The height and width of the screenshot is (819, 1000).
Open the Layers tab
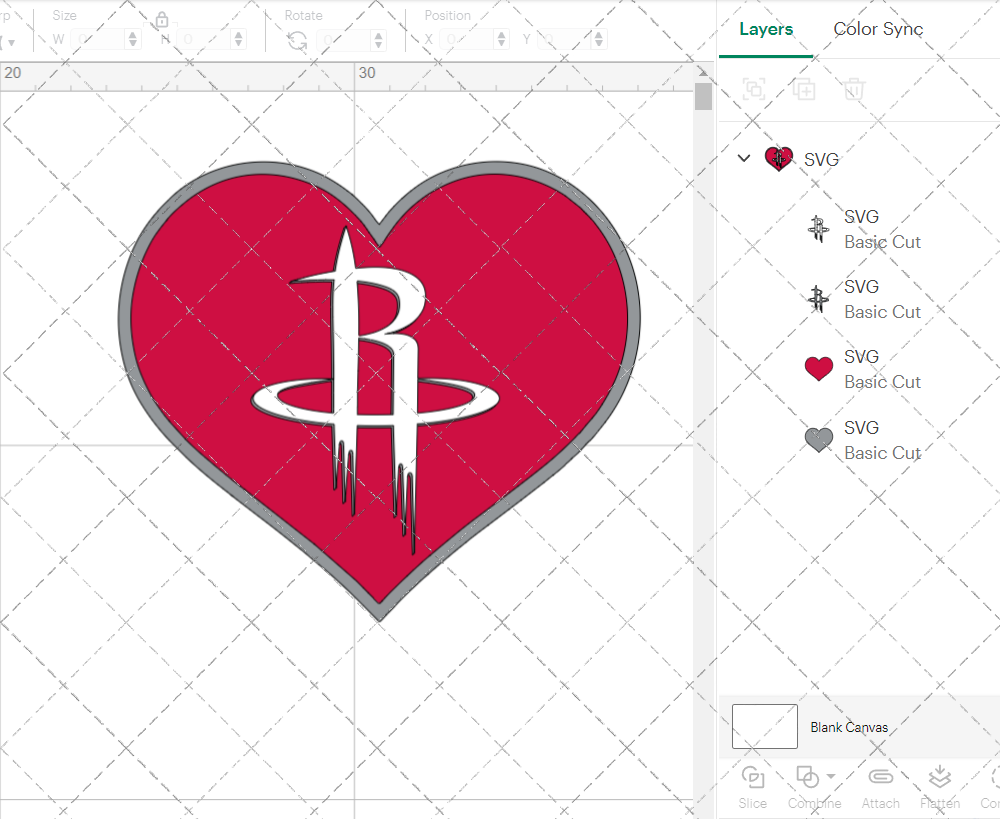764,29
